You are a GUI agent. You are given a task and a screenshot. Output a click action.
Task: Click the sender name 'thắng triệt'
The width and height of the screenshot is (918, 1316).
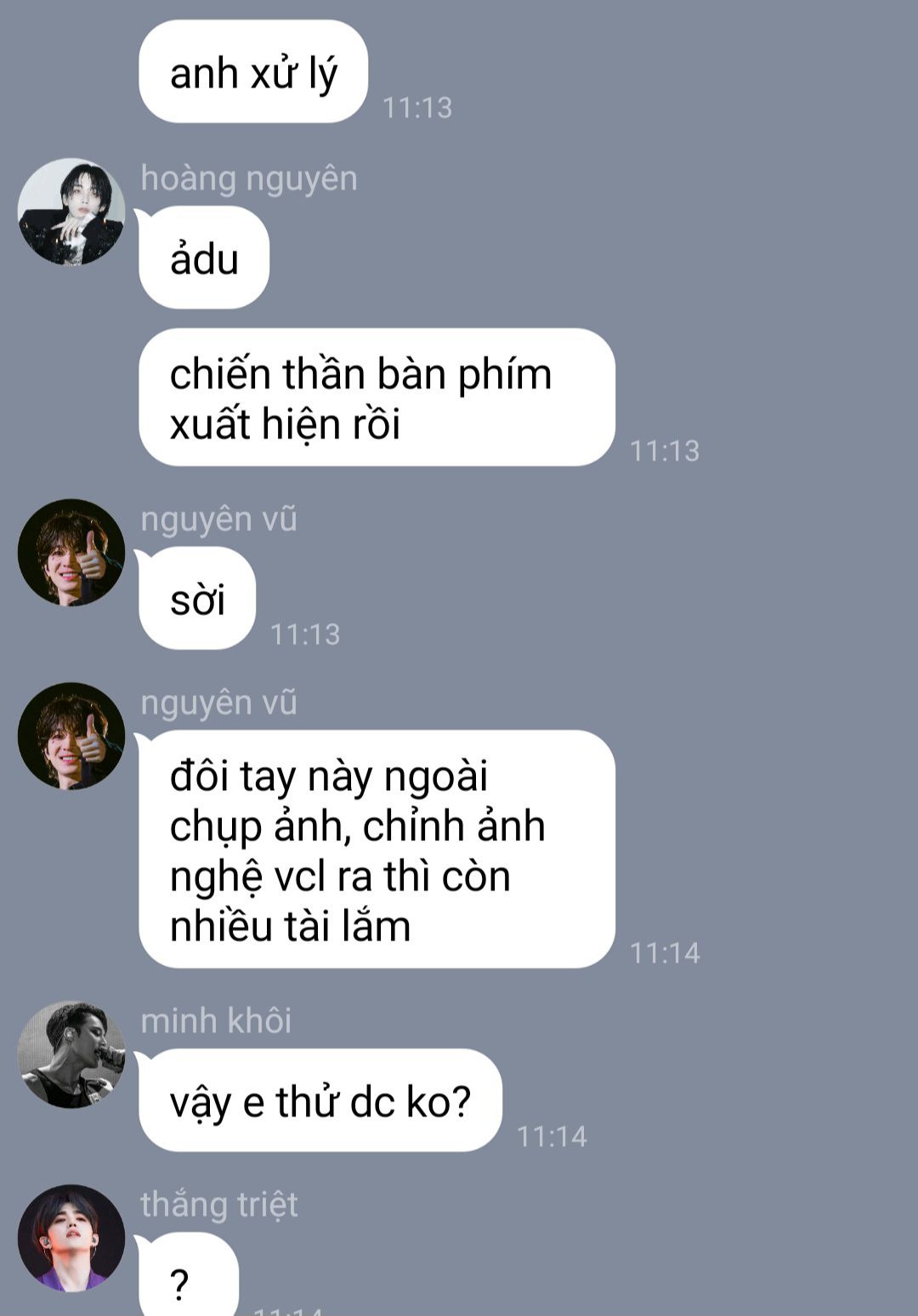click(x=219, y=1205)
